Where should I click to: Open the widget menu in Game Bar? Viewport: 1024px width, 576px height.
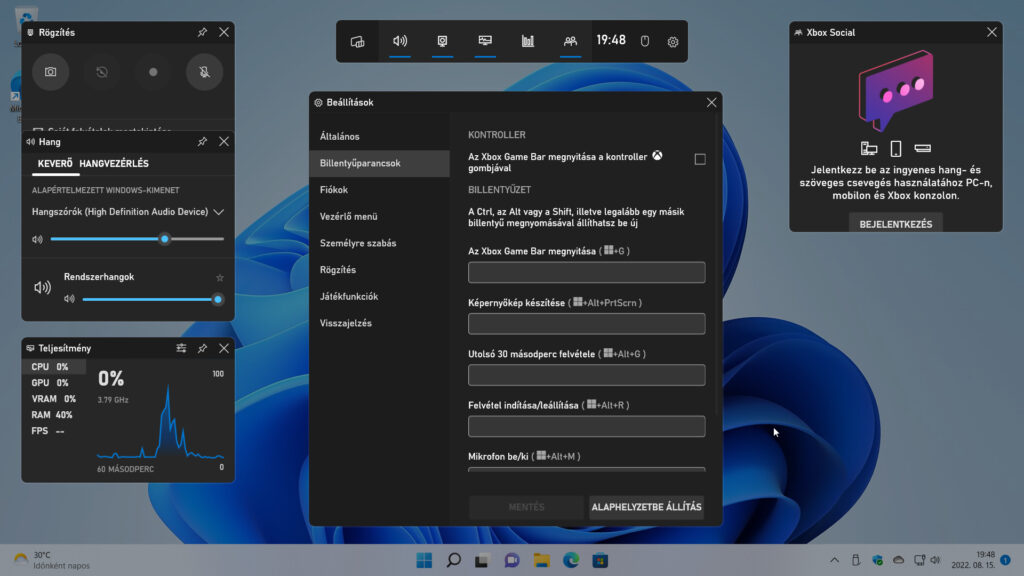click(x=357, y=41)
